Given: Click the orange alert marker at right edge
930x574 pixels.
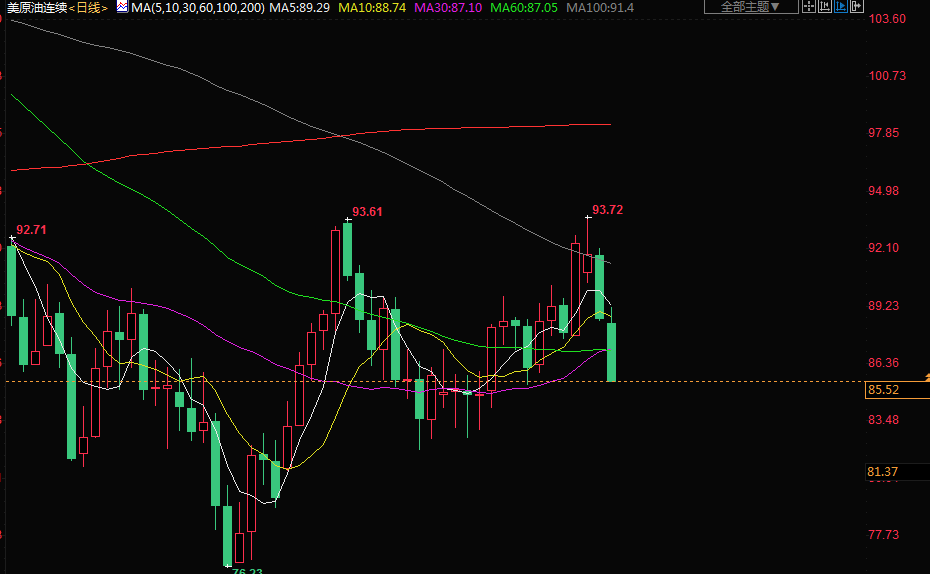Looking at the screenshot, I should click(926, 376).
